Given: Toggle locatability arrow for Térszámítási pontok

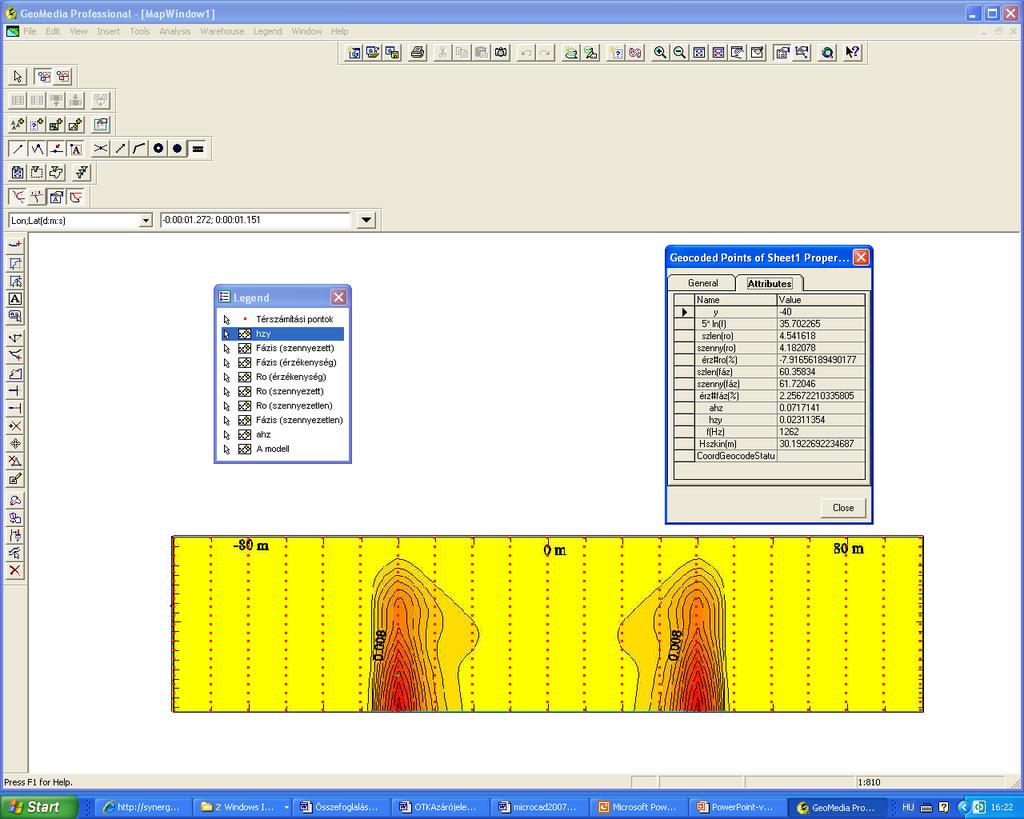Looking at the screenshot, I should pos(227,319).
